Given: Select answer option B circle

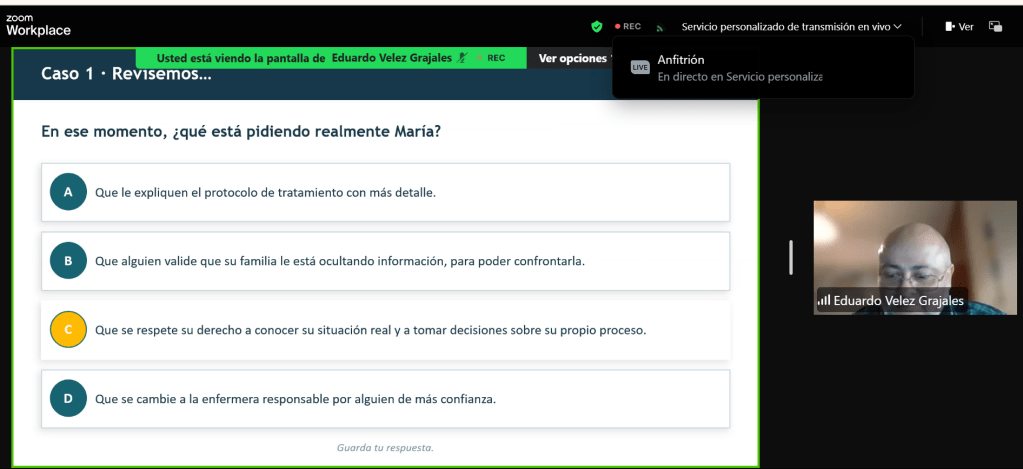Looking at the screenshot, I should pyautogui.click(x=68, y=261).
